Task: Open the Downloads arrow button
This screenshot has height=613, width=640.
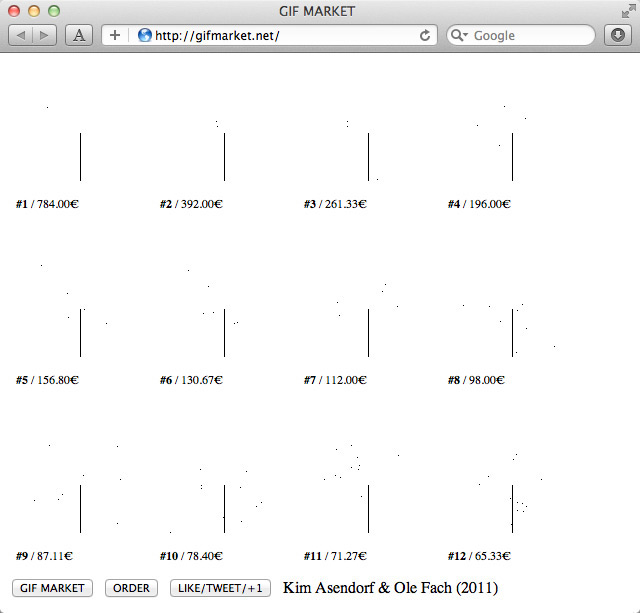Action: (x=617, y=35)
